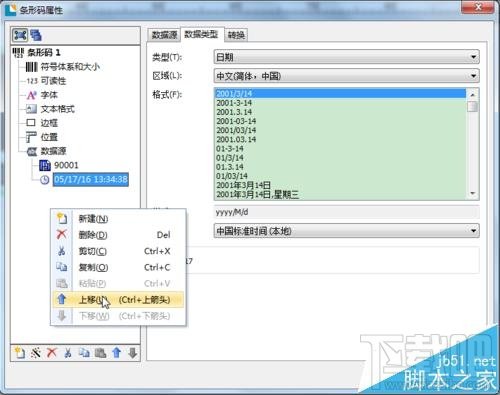Click the format list scrollbar thumb

(473, 107)
